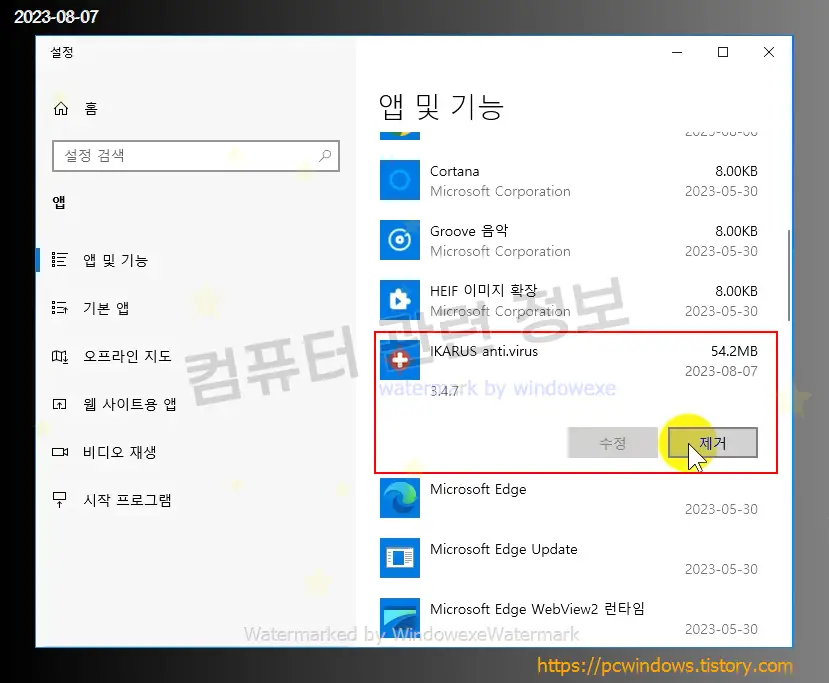The height and width of the screenshot is (683, 829).
Task: Click the 웹 사이트용 앱 icon
Action: click(x=59, y=404)
